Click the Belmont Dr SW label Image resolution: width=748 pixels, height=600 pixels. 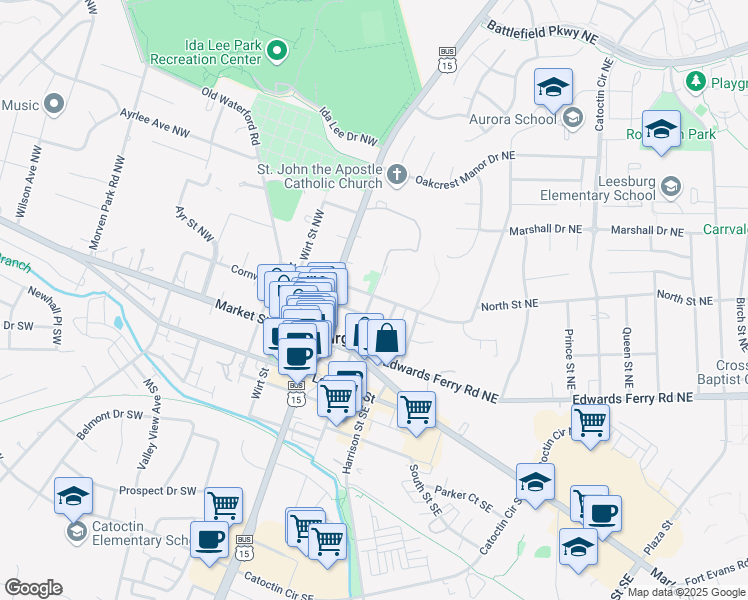coord(109,424)
